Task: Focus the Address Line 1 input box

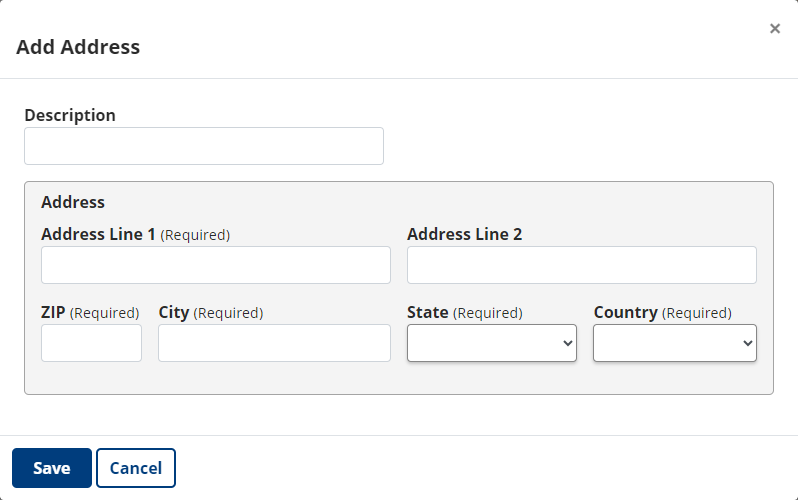Action: [x=216, y=265]
